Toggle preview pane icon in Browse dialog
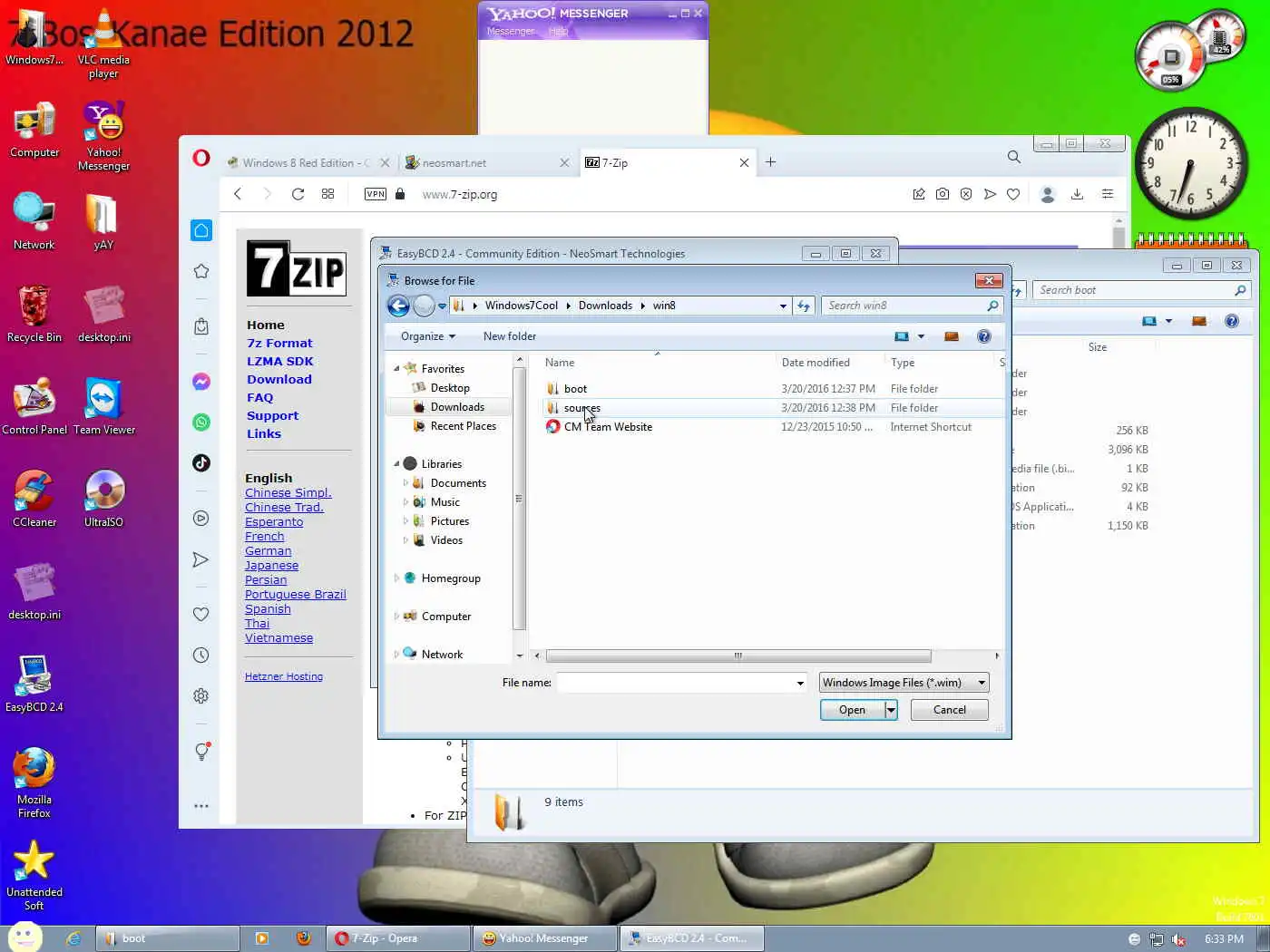Image resolution: width=1270 pixels, height=952 pixels. [x=951, y=336]
